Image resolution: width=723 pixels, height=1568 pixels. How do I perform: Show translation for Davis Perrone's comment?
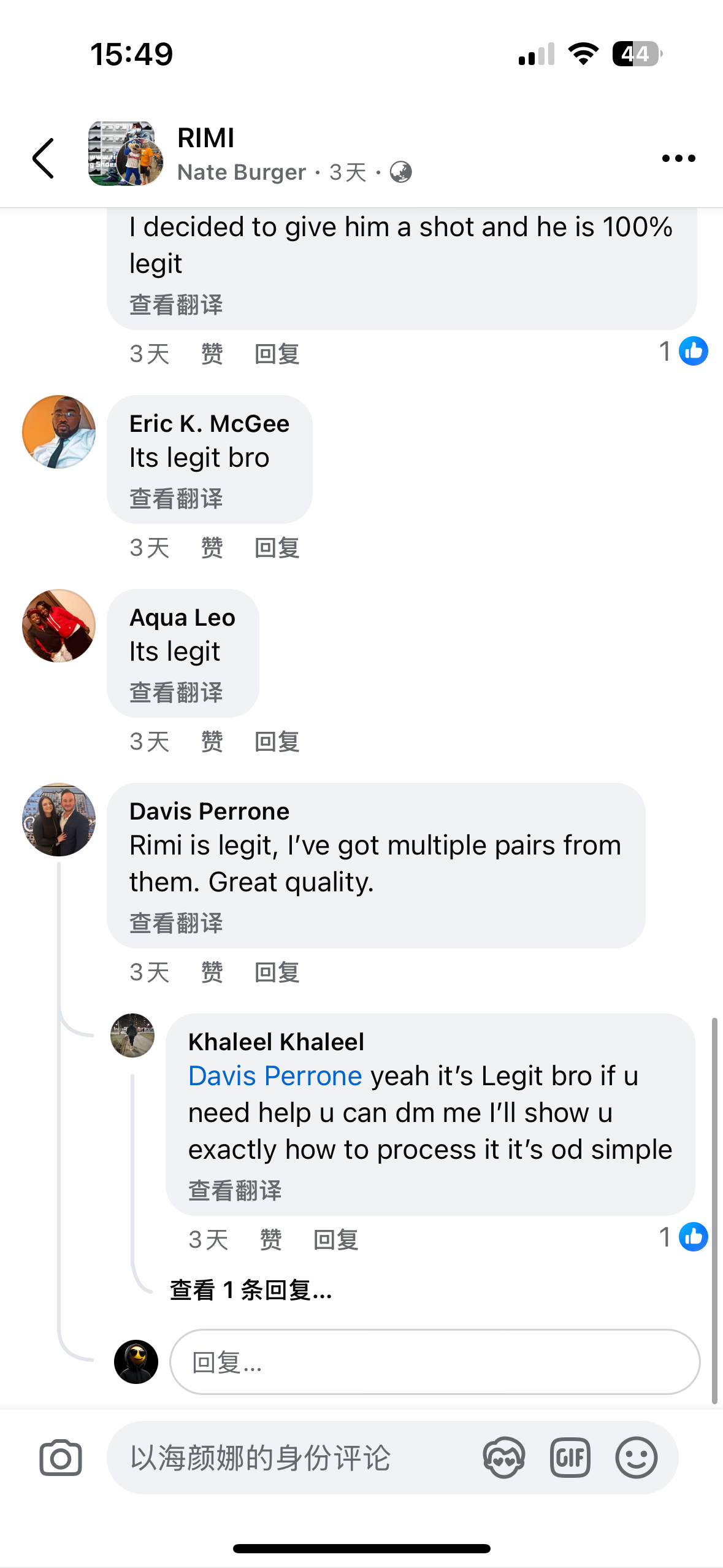coord(176,923)
